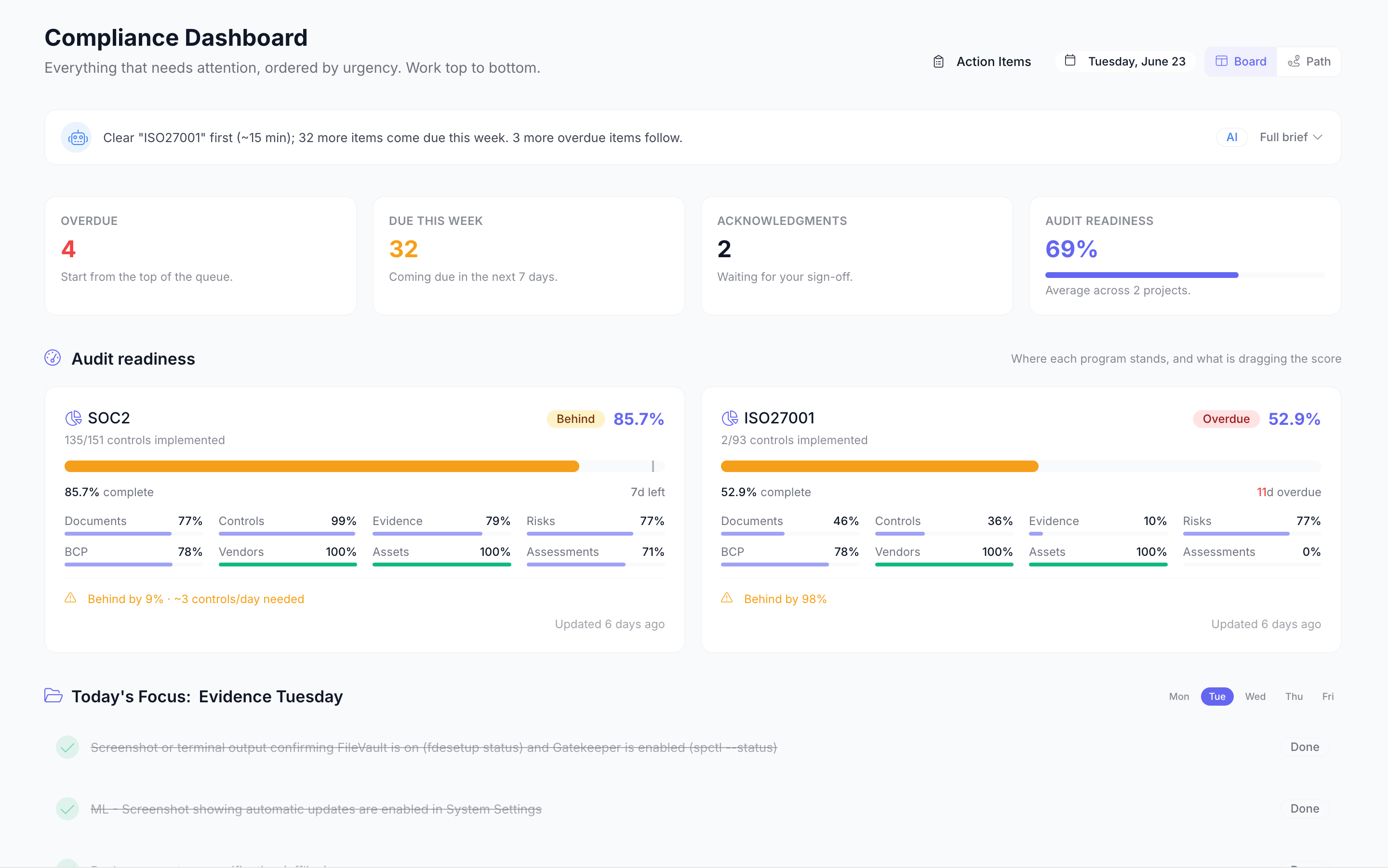This screenshot has height=868, width=1388.
Task: Click the ISO27001 orange completion progress bar
Action: click(x=1020, y=466)
